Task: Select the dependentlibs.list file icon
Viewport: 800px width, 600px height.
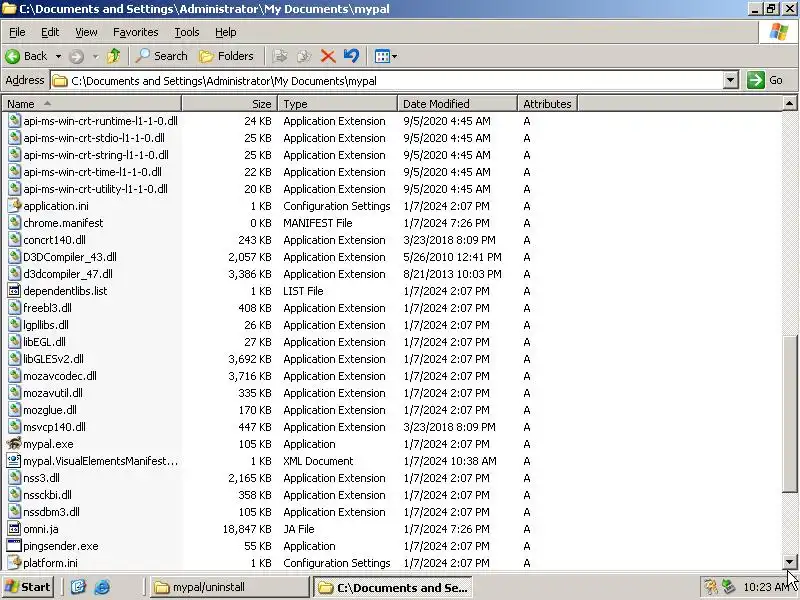Action: click(x=14, y=291)
